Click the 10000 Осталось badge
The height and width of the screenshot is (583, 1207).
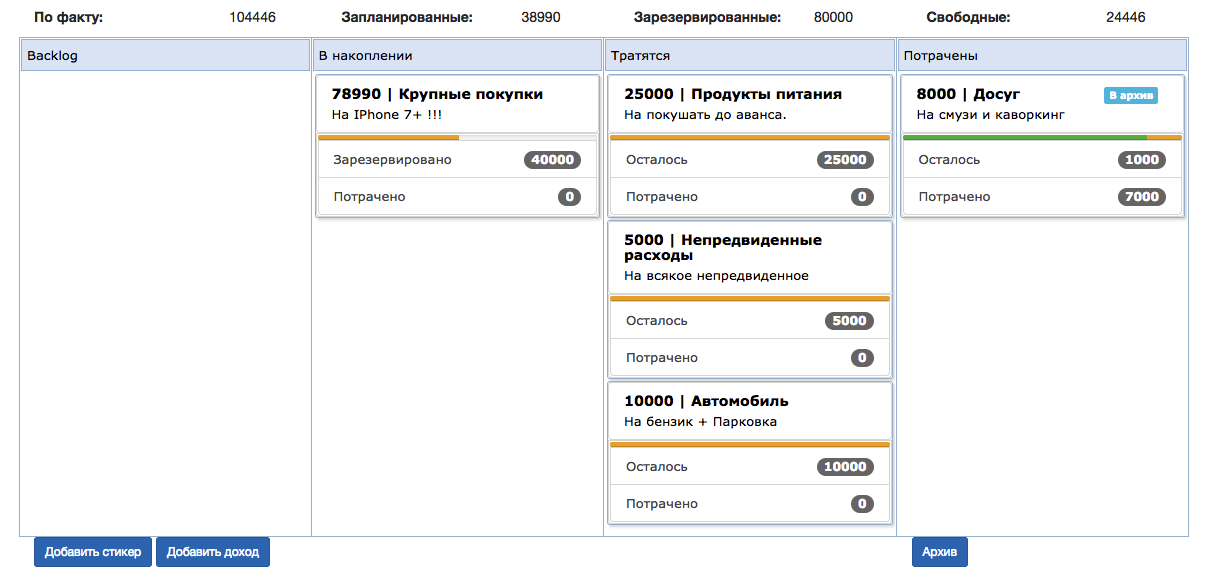(845, 467)
